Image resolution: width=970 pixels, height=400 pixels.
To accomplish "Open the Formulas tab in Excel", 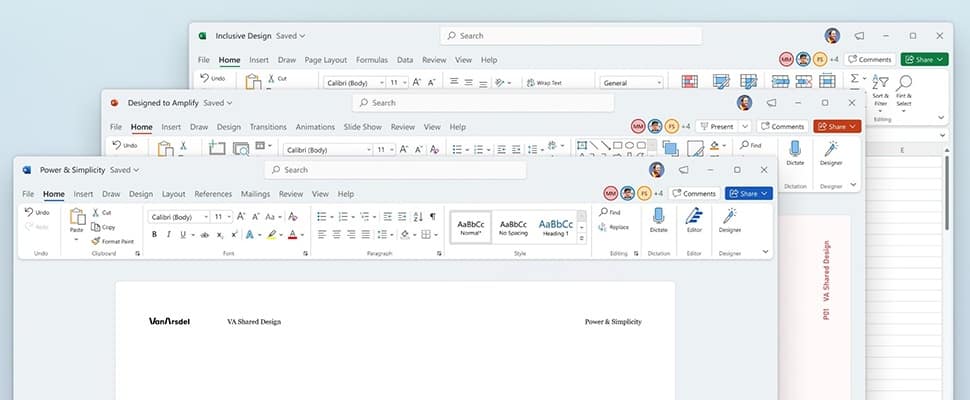I will pos(372,60).
